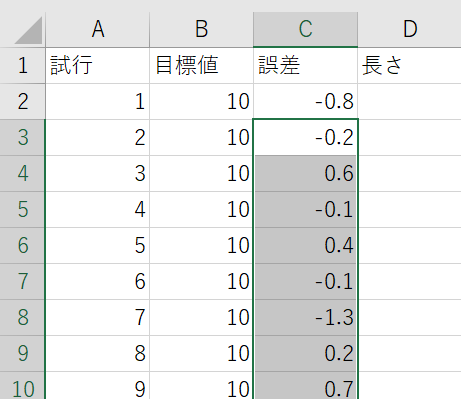
Task: Click empty cell D7
Action: click(410, 281)
